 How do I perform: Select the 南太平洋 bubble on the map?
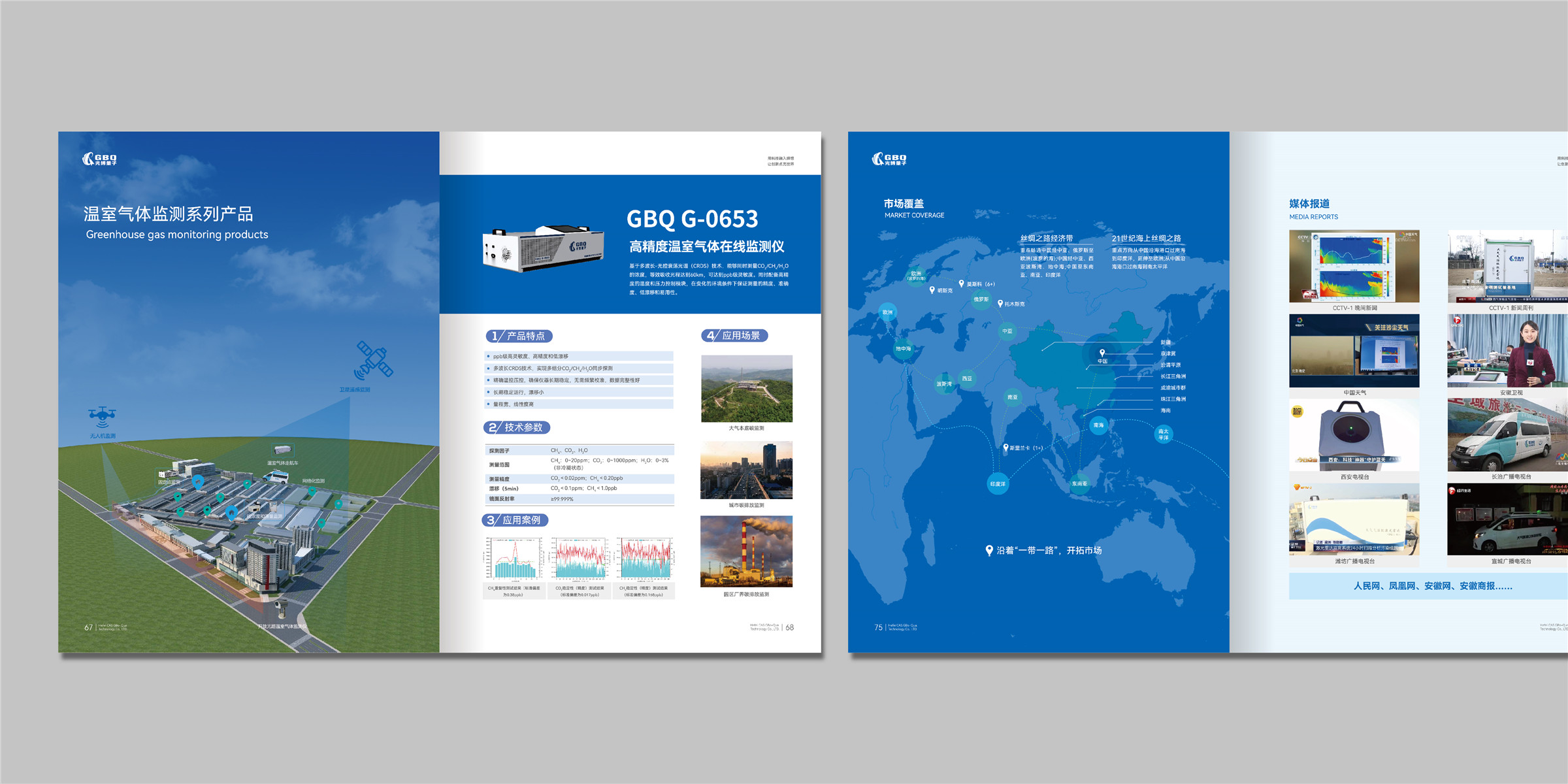pos(1163,434)
